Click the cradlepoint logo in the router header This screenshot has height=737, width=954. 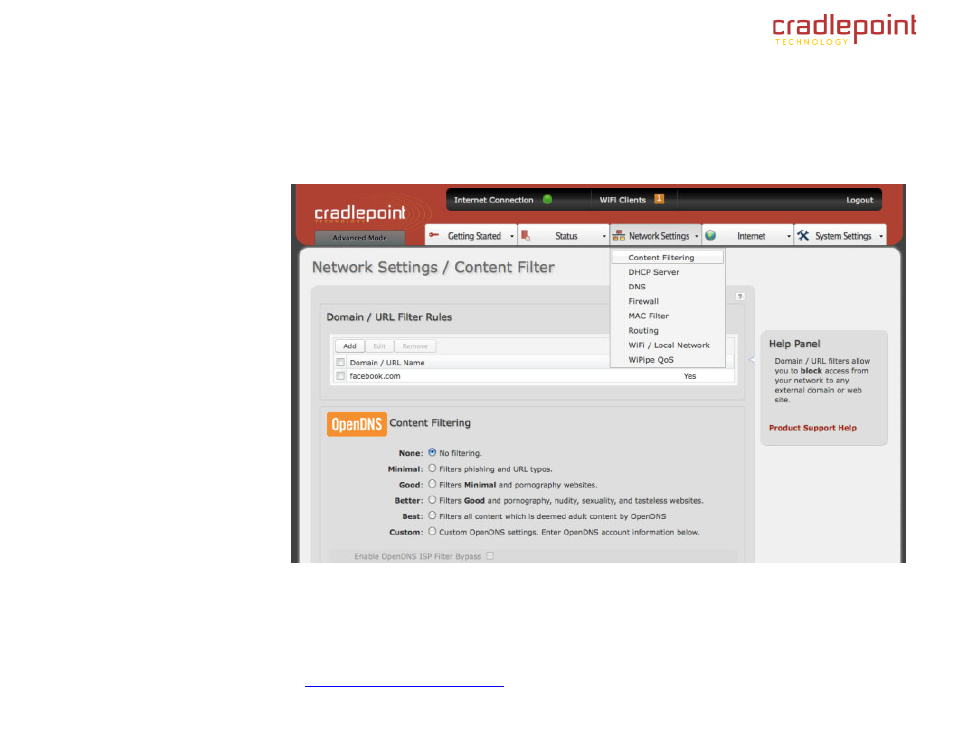[360, 213]
